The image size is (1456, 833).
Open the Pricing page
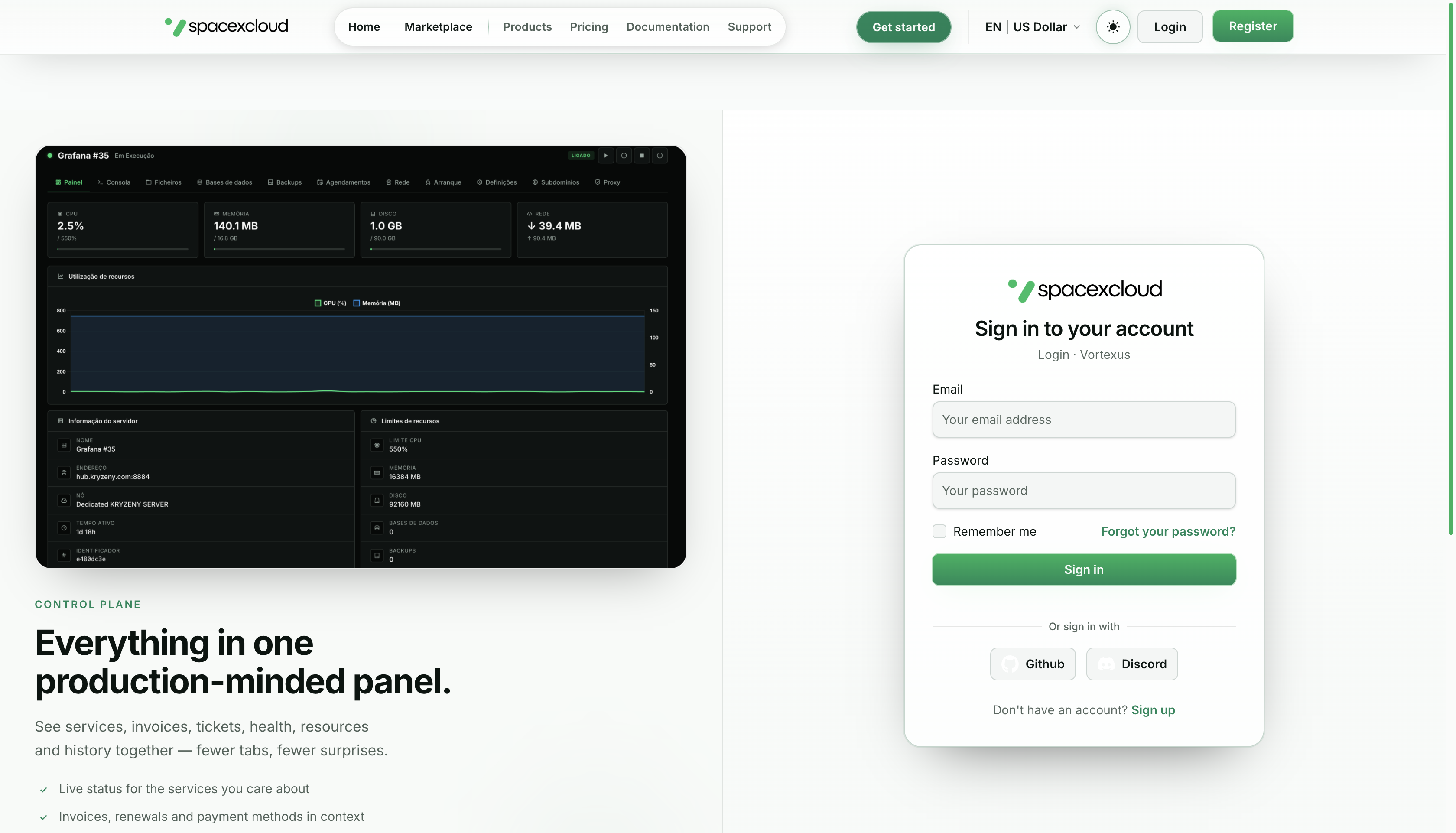pos(588,27)
